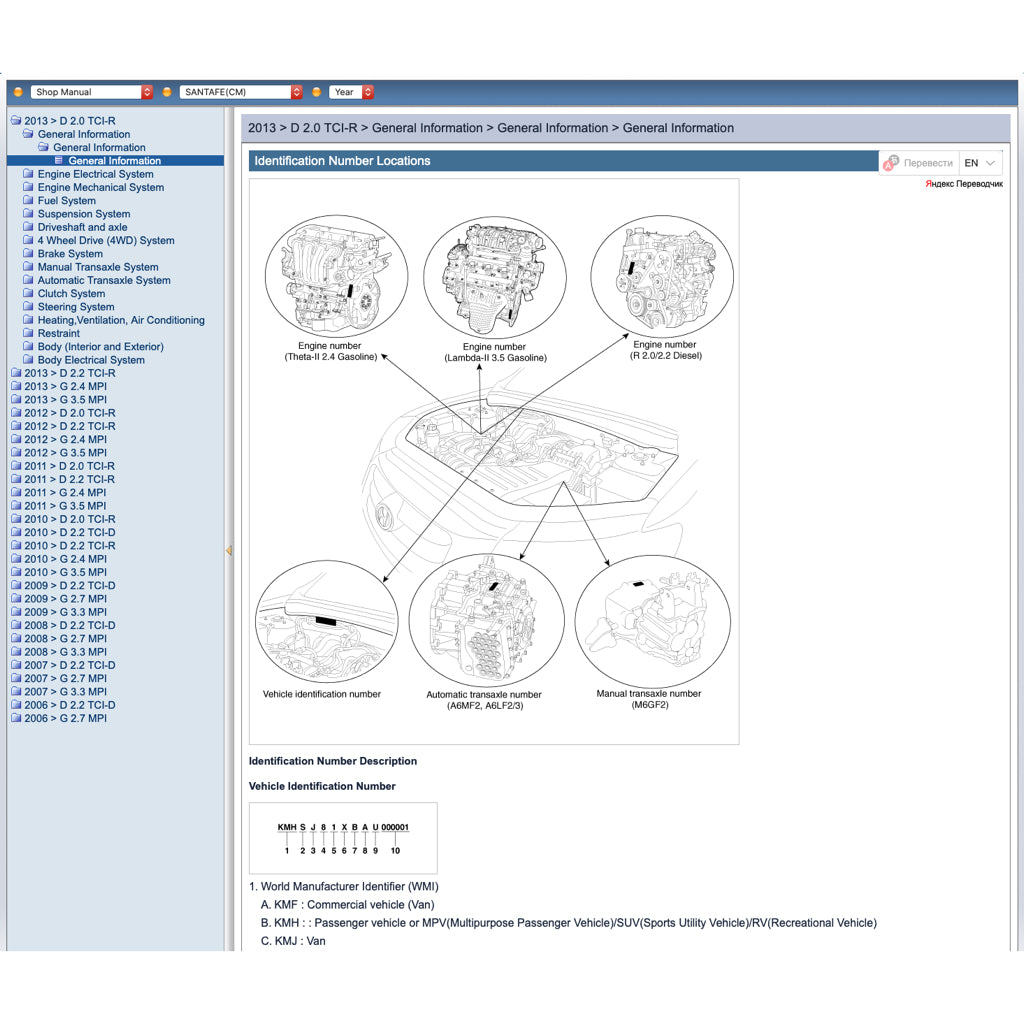Click the folder icon beside Engine Electrical System
This screenshot has width=1024, height=1024.
tap(28, 174)
